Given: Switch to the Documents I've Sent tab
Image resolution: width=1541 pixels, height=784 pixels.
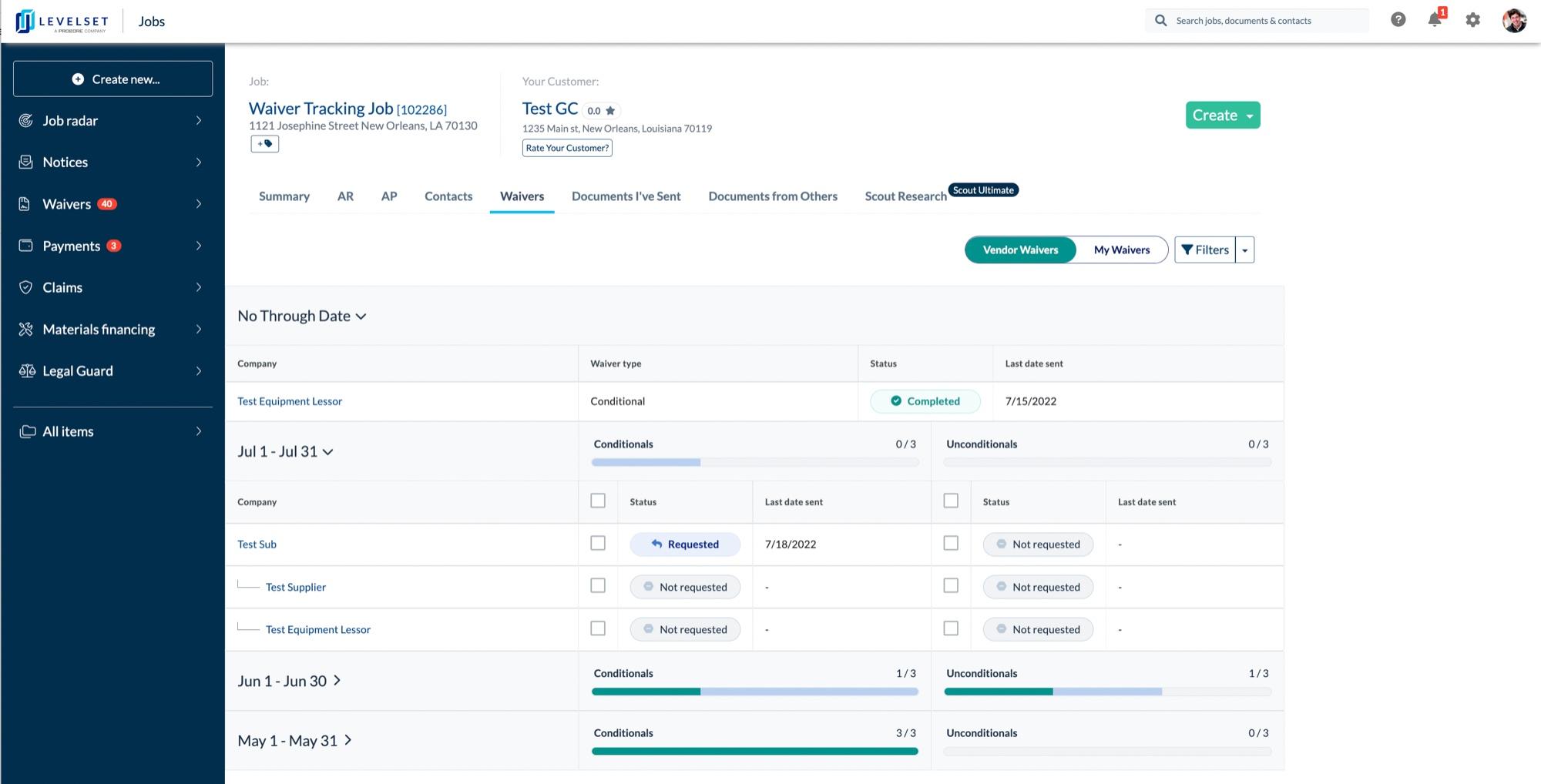Looking at the screenshot, I should (626, 196).
